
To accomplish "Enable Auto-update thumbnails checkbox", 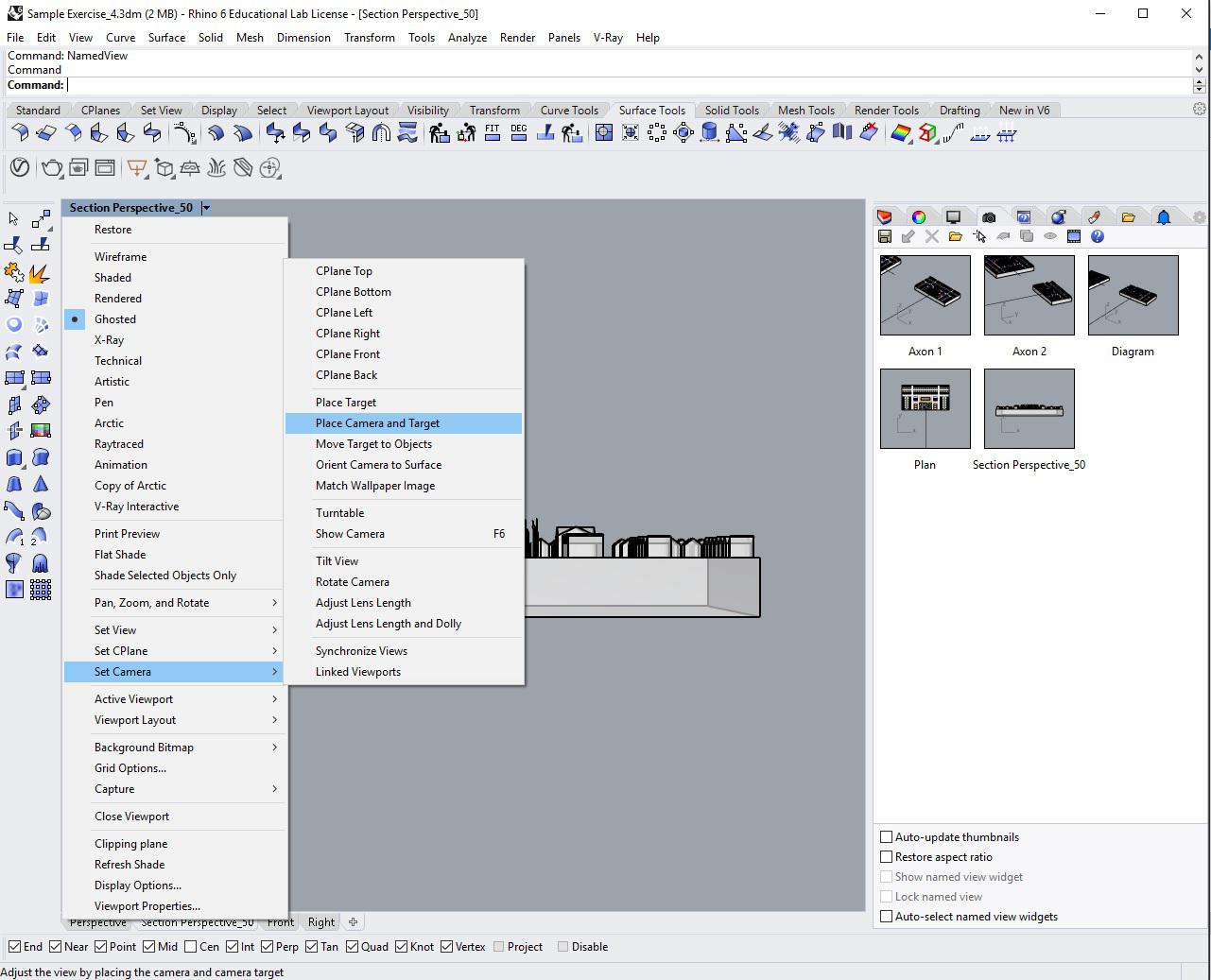I will tap(887, 837).
